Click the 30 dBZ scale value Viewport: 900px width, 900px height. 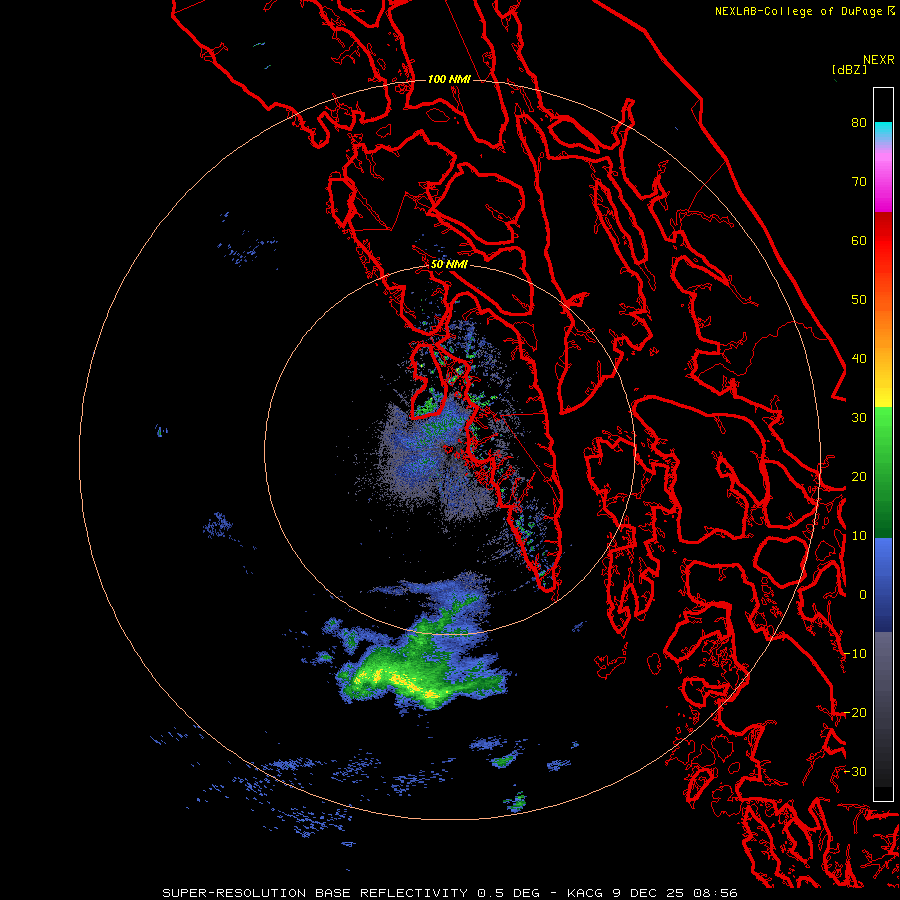pos(859,417)
